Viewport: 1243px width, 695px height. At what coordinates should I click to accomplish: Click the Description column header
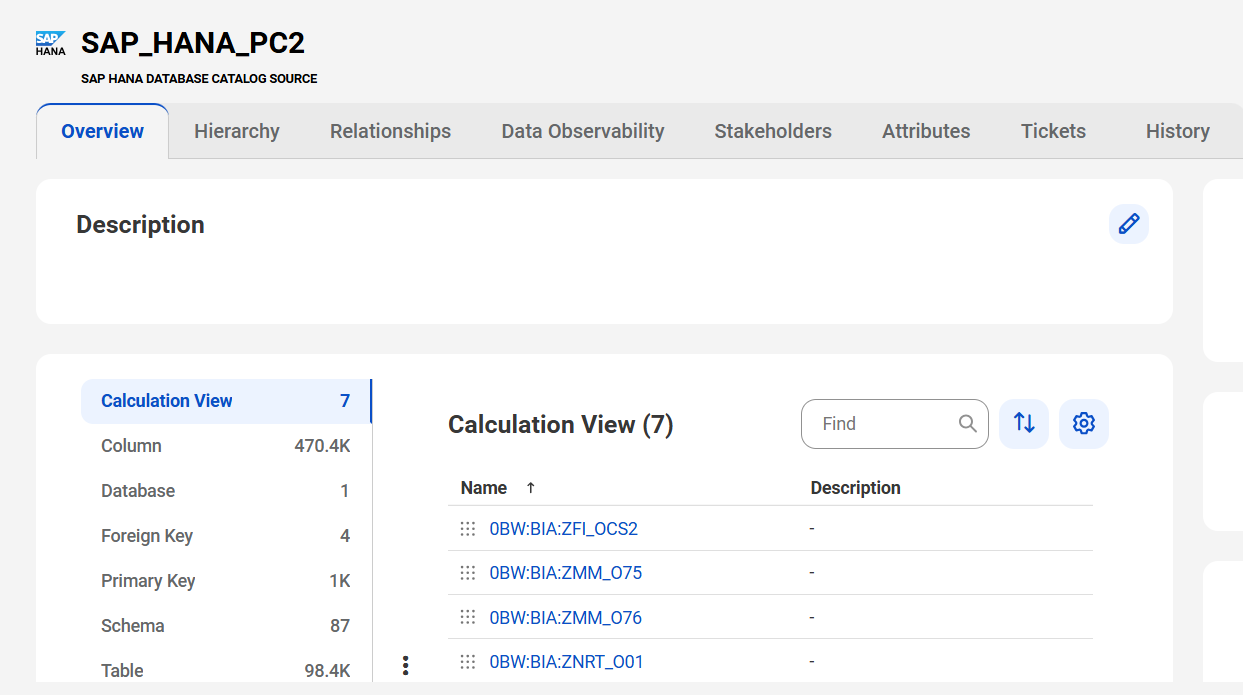point(856,488)
